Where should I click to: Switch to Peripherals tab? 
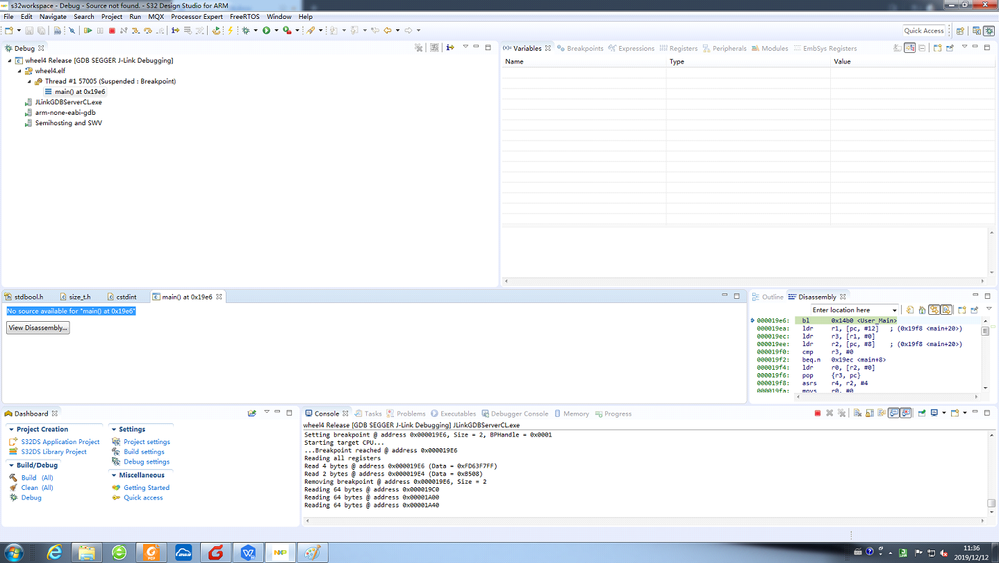[x=724, y=48]
